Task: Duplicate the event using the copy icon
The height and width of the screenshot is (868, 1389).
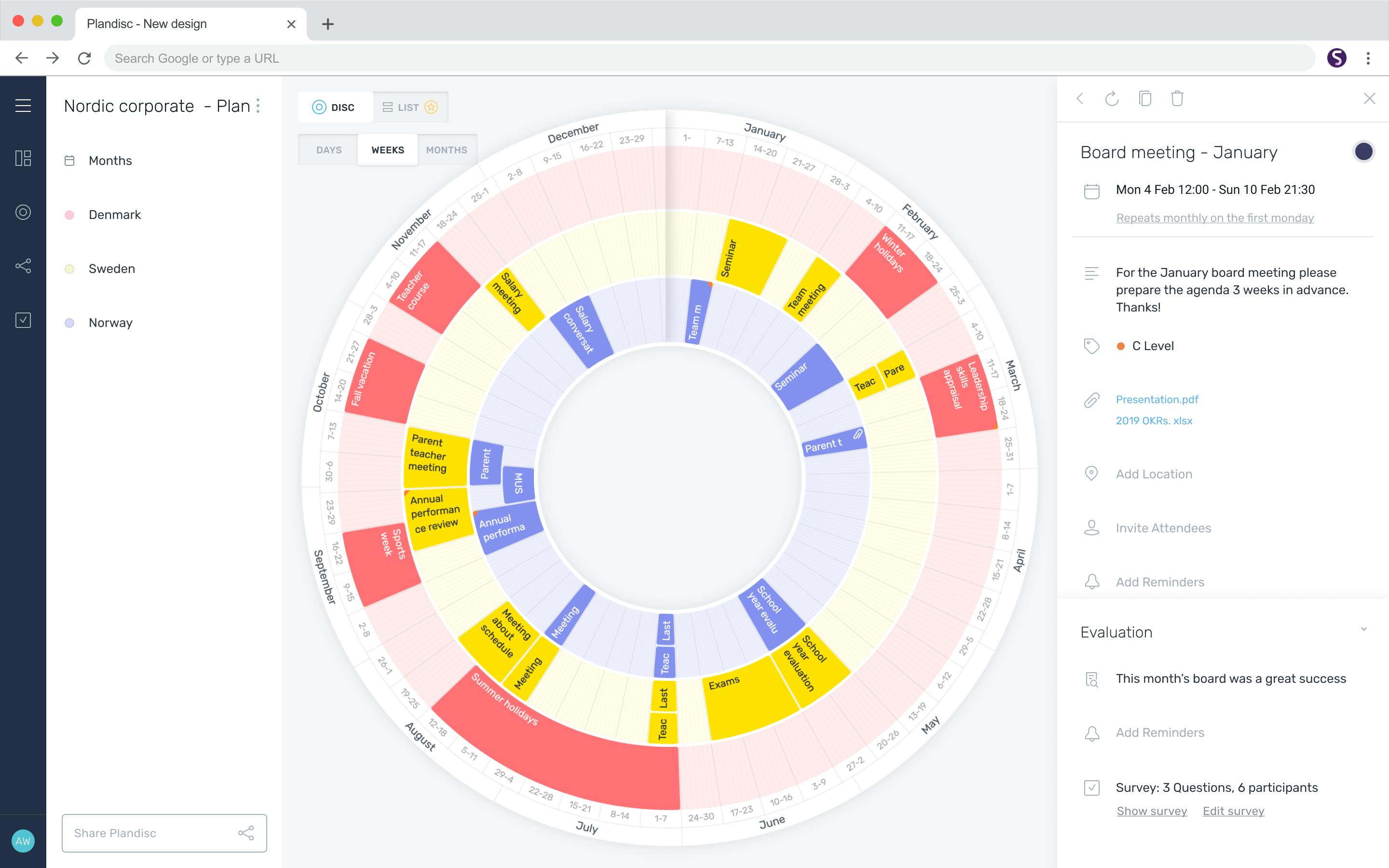Action: tap(1144, 99)
